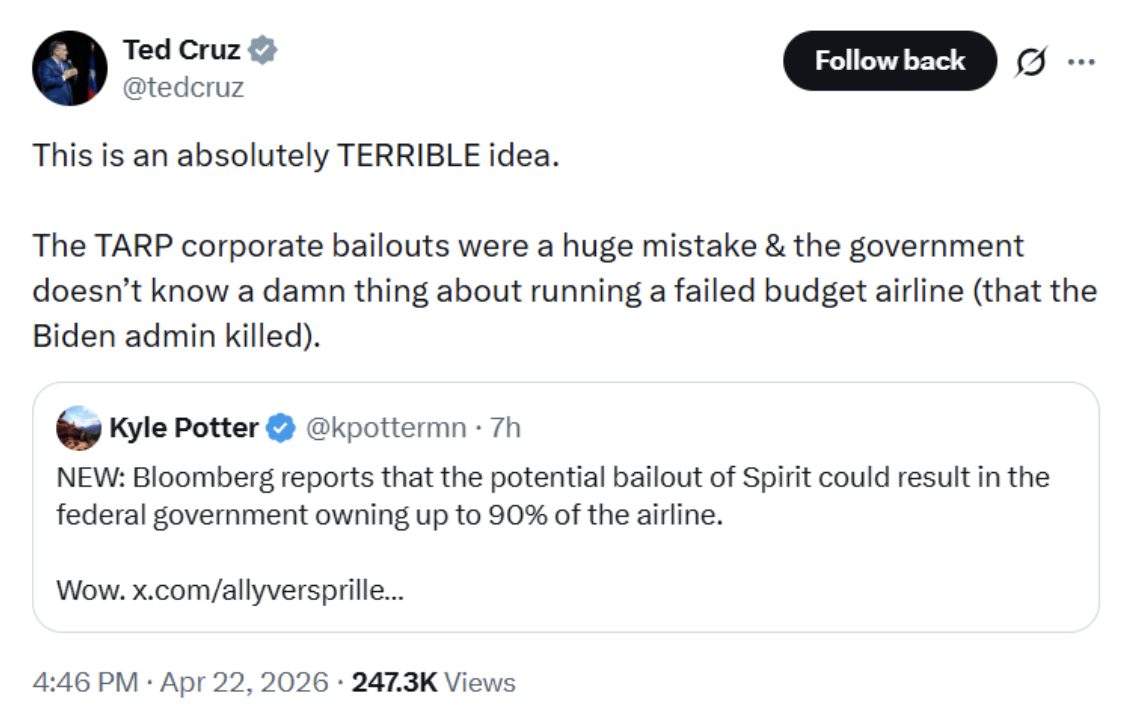
Task: Click the 4:46 PM post time
Action: point(85,683)
